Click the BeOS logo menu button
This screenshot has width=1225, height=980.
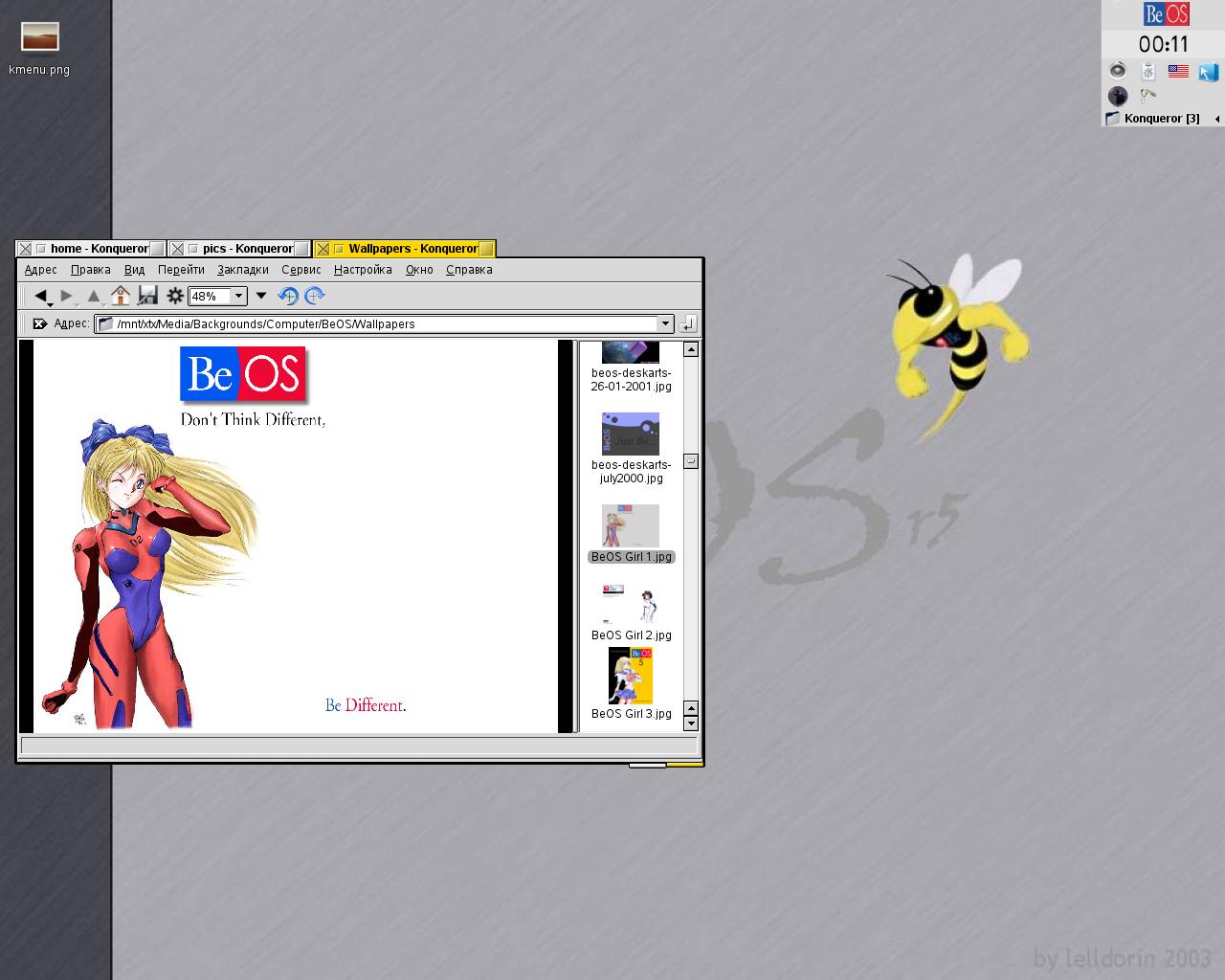click(x=1167, y=14)
